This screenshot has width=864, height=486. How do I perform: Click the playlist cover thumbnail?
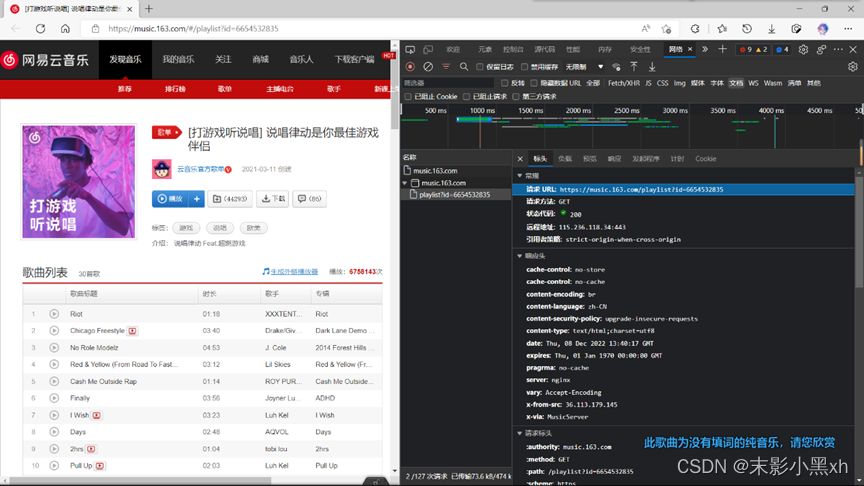pos(79,182)
